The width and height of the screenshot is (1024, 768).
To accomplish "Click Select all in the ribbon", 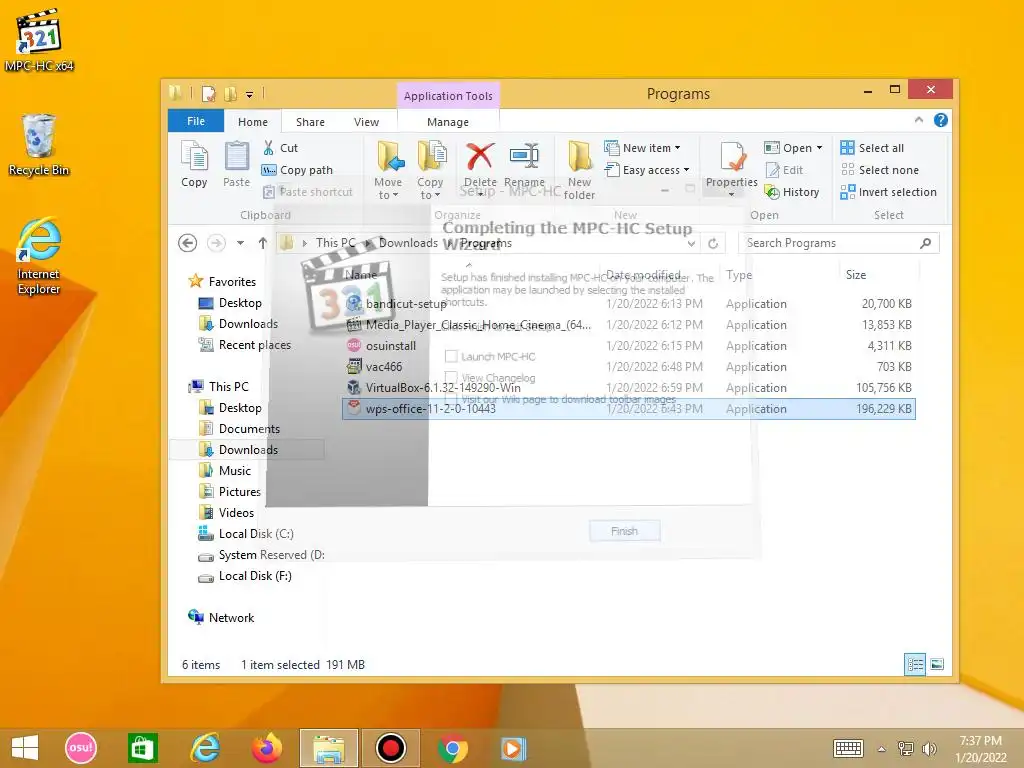I will coord(872,148).
